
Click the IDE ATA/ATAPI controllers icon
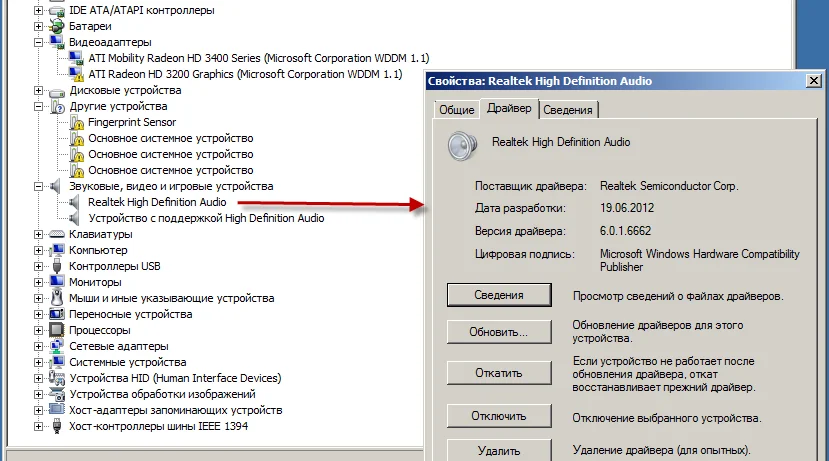[57, 11]
